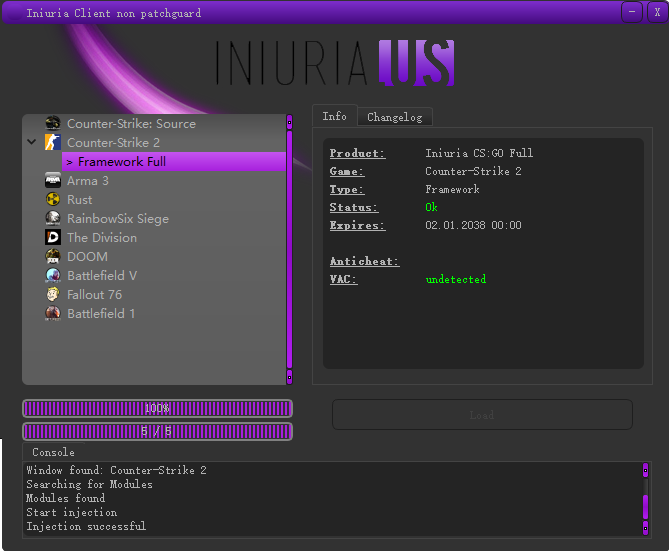
Task: Click The Division logo icon
Action: [53, 238]
